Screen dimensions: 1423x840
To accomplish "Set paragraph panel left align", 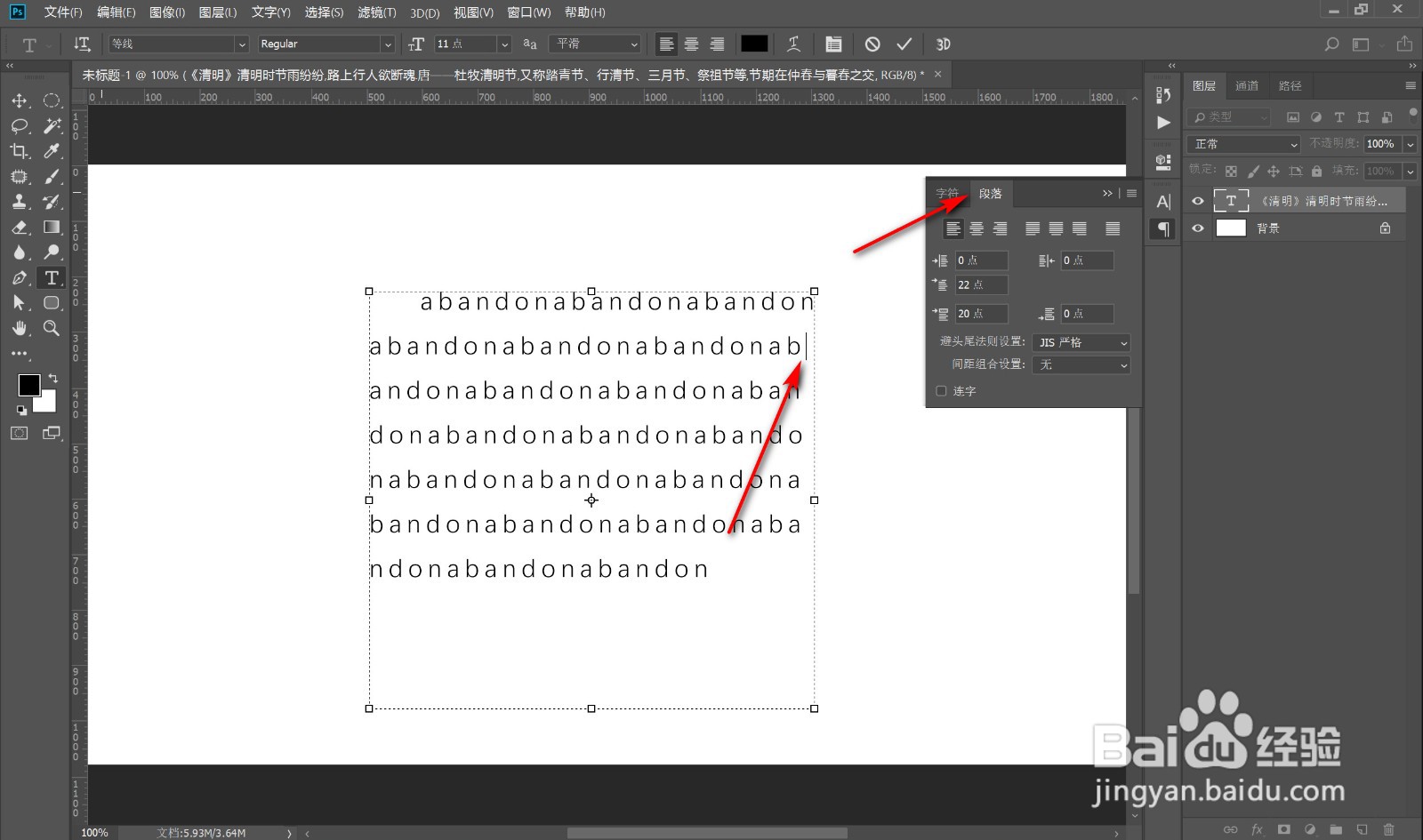I will 953,229.
